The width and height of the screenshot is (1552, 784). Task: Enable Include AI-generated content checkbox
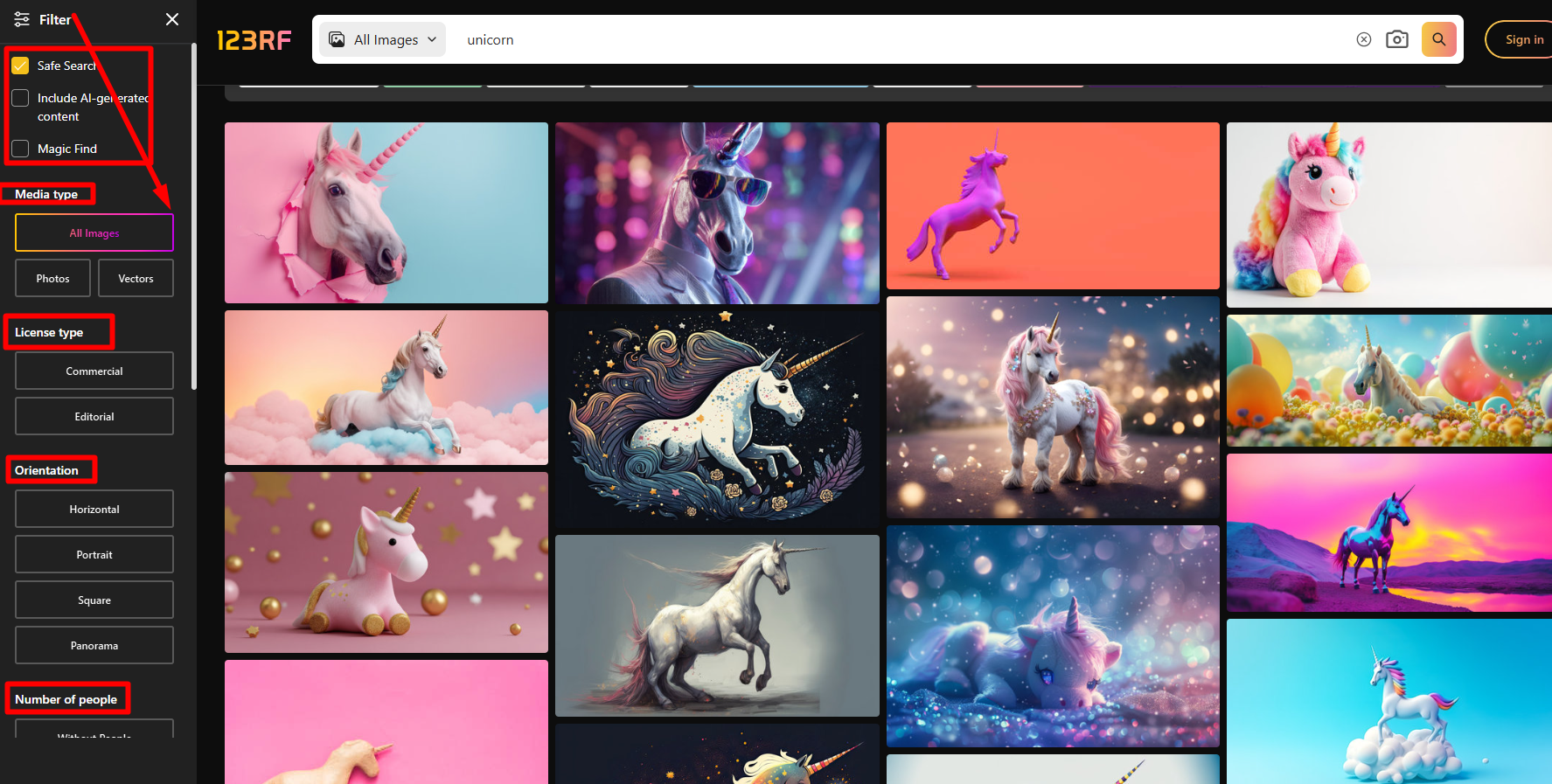(20, 98)
